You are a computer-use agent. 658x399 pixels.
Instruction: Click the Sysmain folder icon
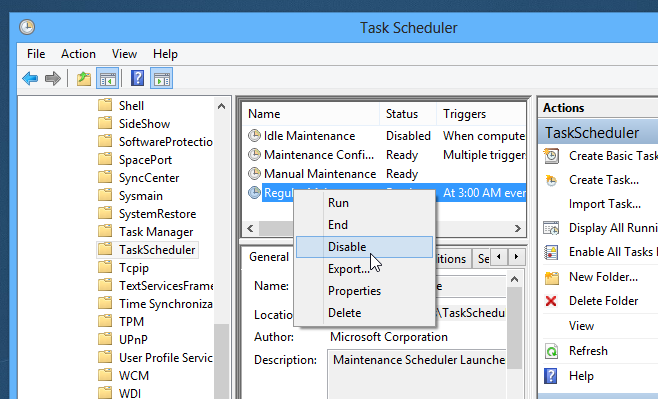[105, 195]
